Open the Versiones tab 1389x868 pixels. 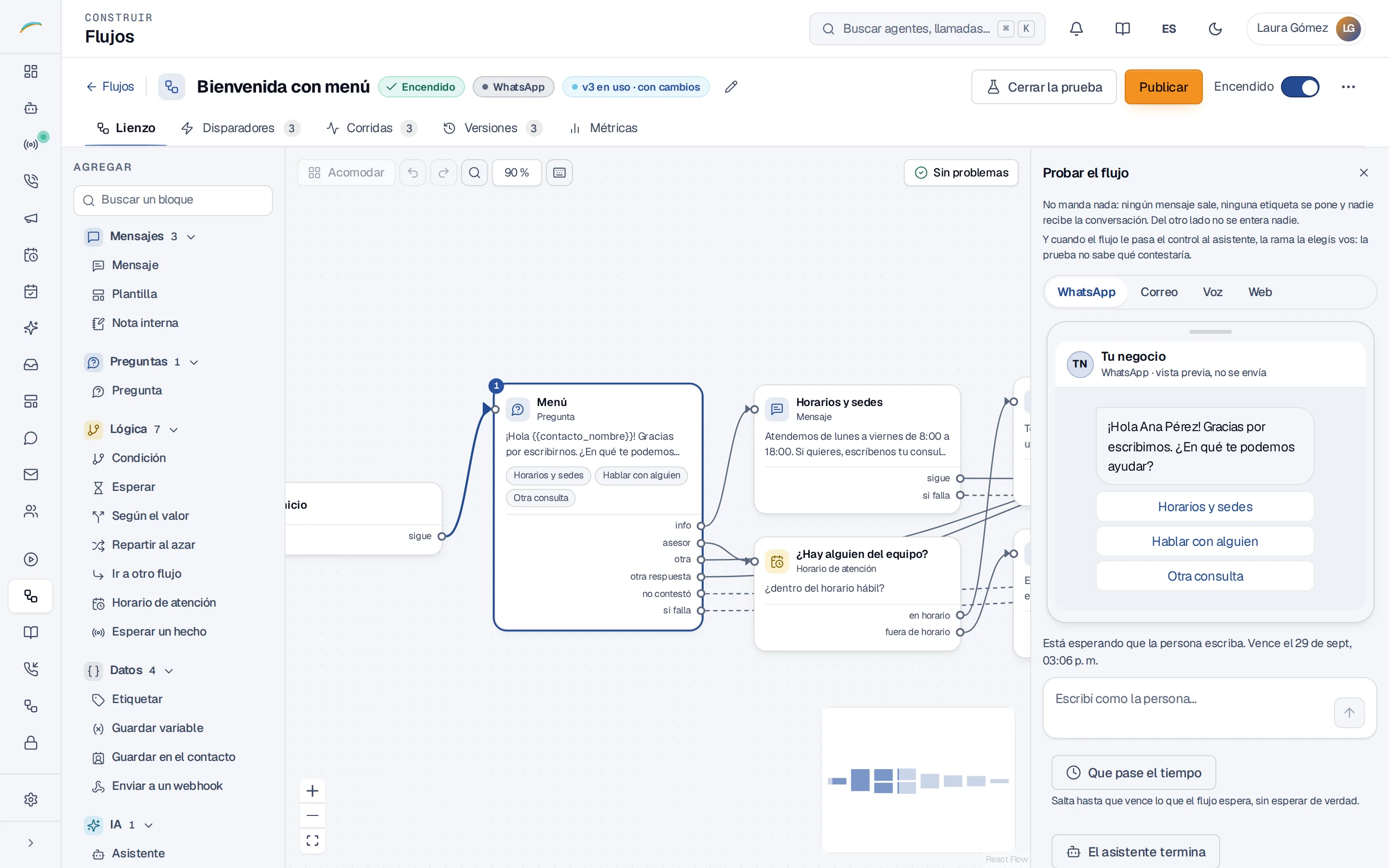pyautogui.click(x=492, y=128)
